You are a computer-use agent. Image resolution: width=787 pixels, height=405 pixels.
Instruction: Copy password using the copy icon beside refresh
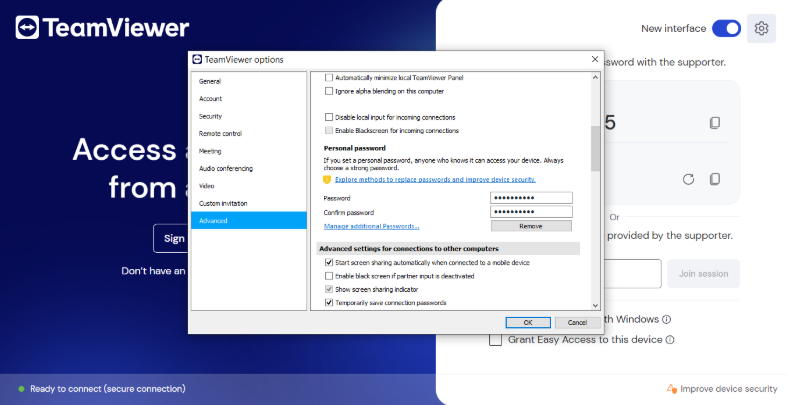(715, 179)
